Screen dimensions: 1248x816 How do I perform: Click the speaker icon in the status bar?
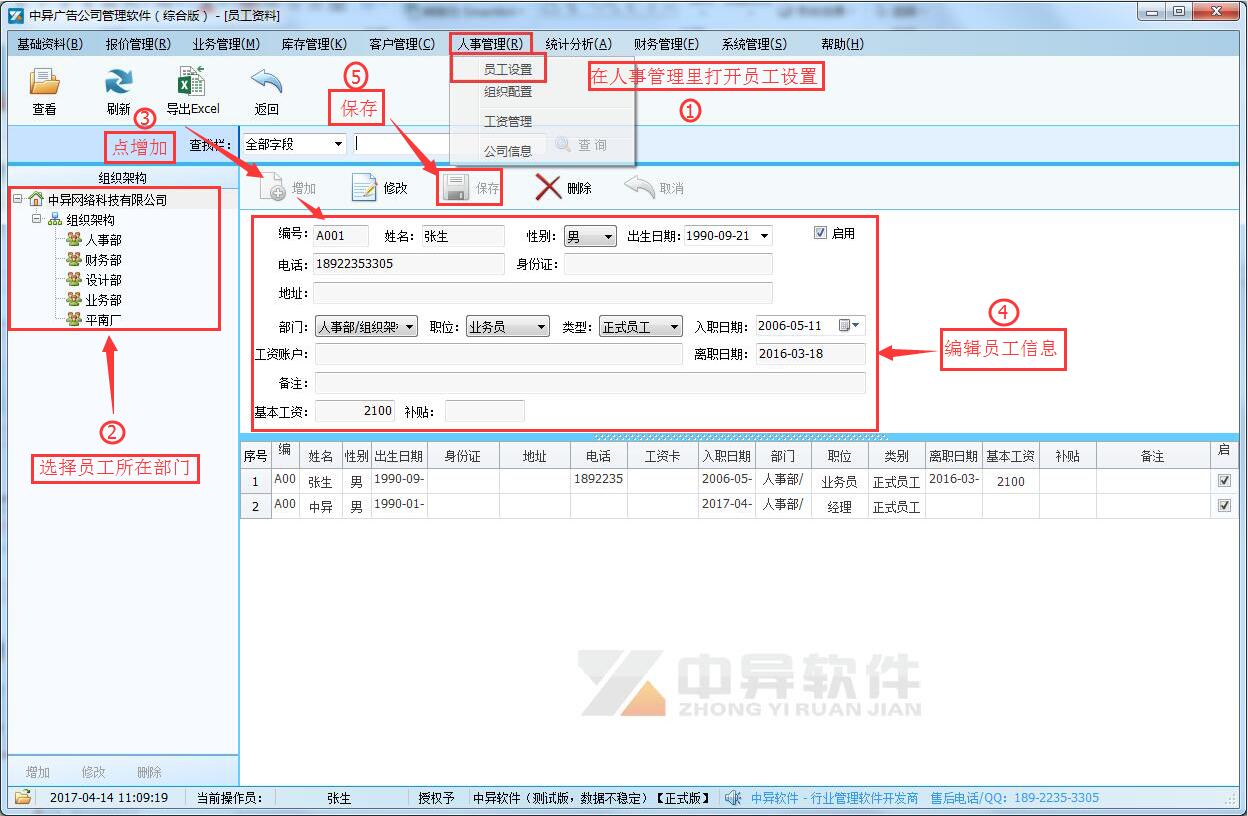coord(734,797)
